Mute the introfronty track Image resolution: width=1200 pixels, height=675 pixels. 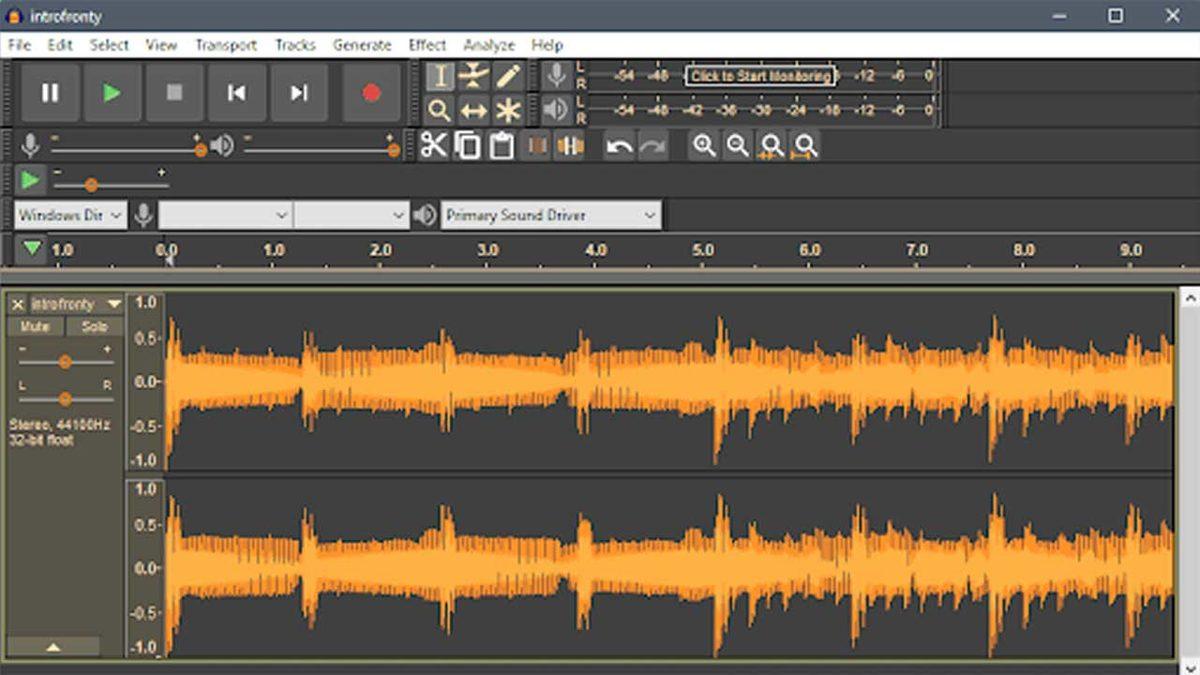point(35,327)
